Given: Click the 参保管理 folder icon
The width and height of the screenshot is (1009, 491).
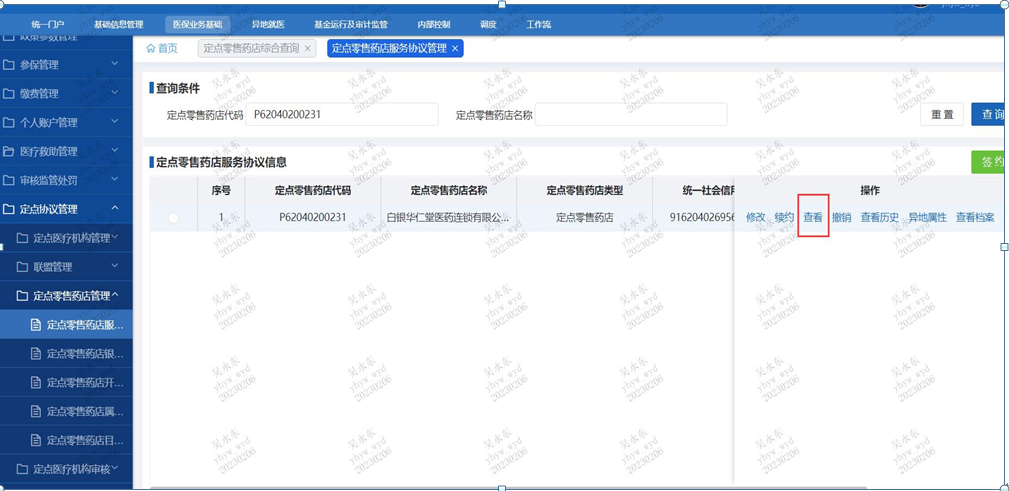Looking at the screenshot, I should tap(9, 65).
